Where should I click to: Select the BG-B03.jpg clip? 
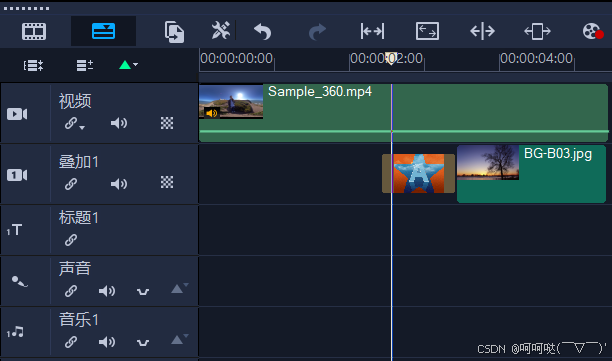point(531,174)
